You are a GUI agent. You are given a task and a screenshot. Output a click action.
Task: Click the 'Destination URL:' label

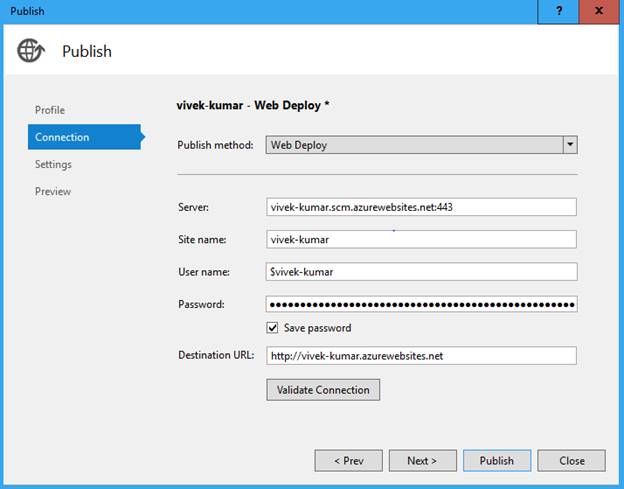[216, 355]
